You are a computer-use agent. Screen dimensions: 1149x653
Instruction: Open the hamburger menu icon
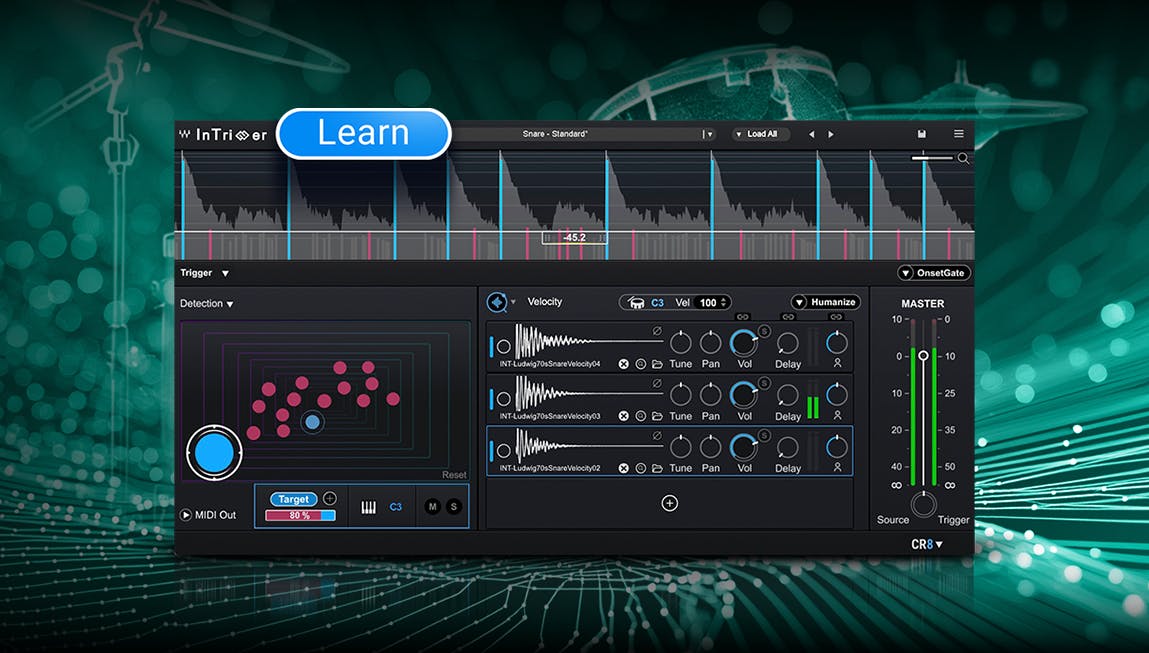[x=958, y=133]
